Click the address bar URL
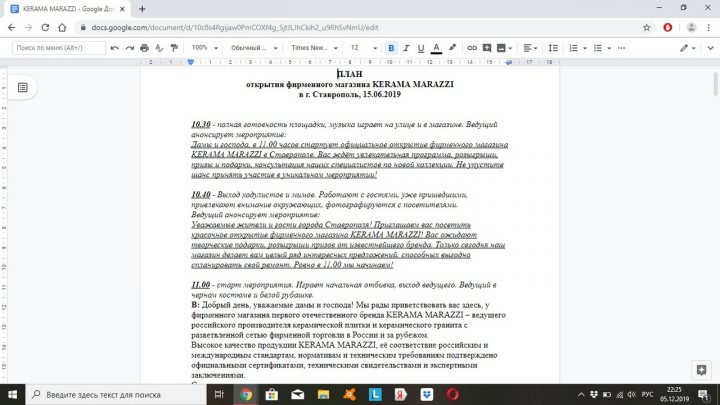 [x=235, y=28]
